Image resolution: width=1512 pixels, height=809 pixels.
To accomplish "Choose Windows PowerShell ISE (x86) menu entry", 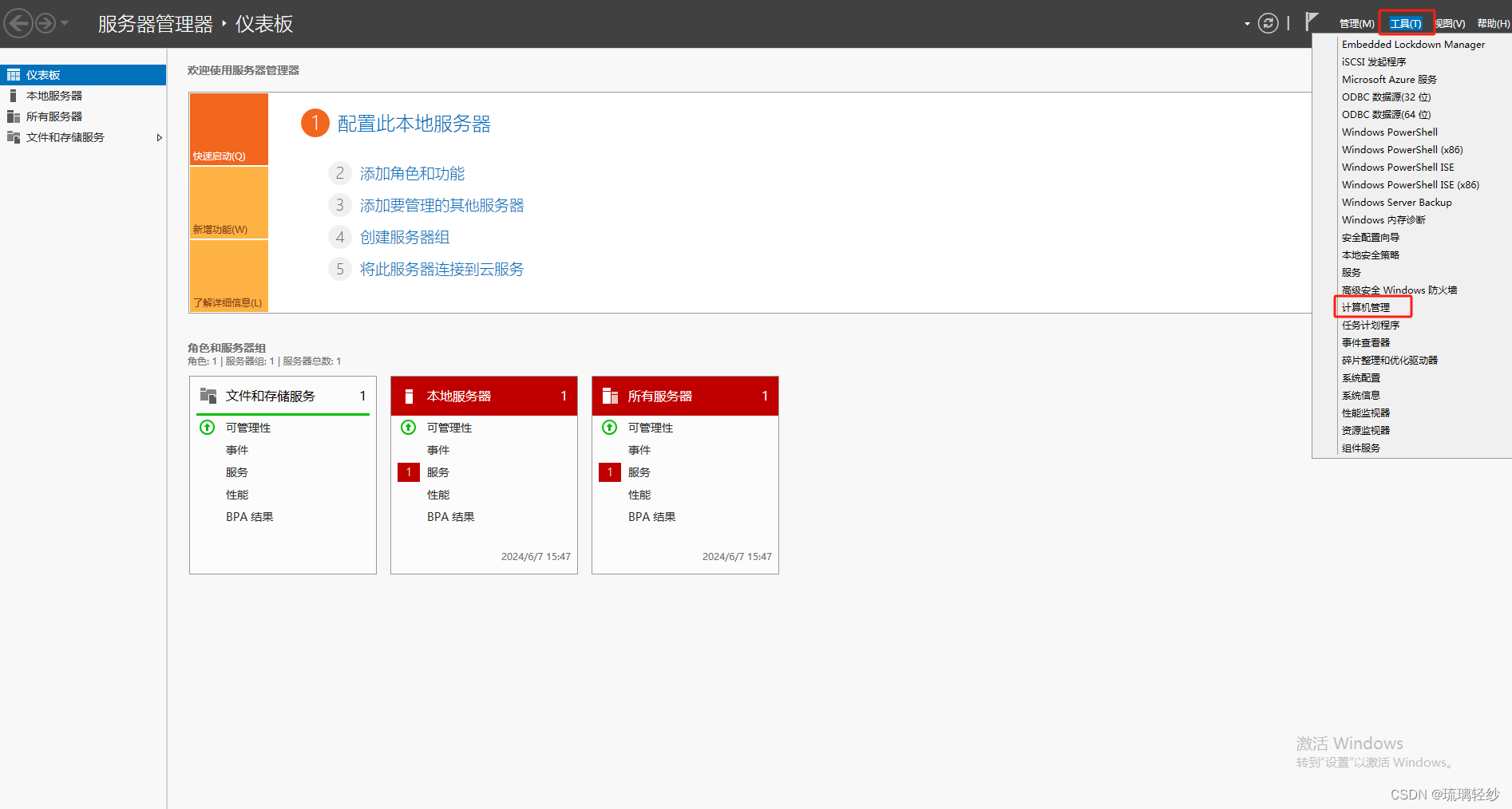I will pyautogui.click(x=1410, y=185).
